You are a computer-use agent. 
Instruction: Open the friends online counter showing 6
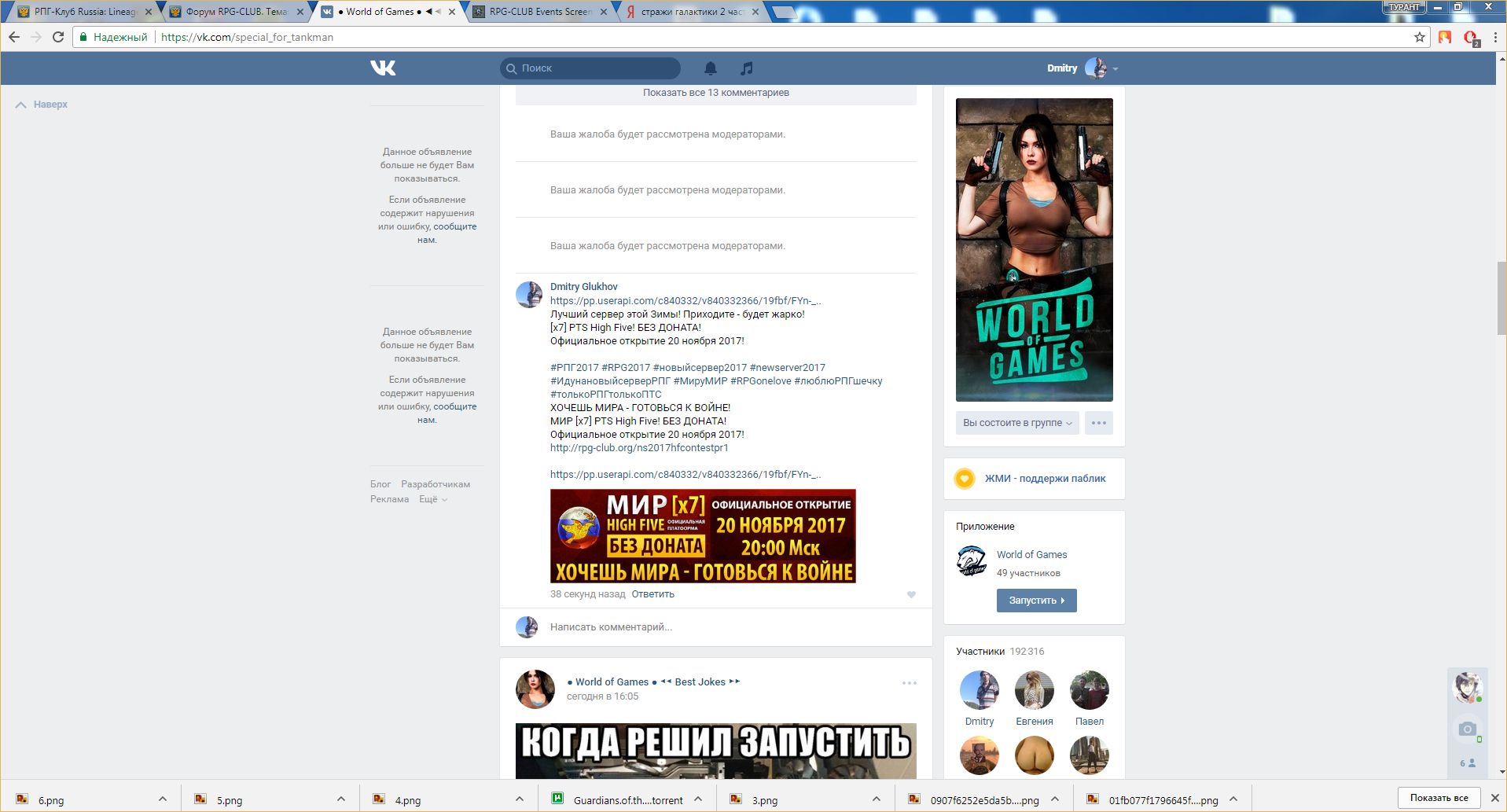[1467, 762]
